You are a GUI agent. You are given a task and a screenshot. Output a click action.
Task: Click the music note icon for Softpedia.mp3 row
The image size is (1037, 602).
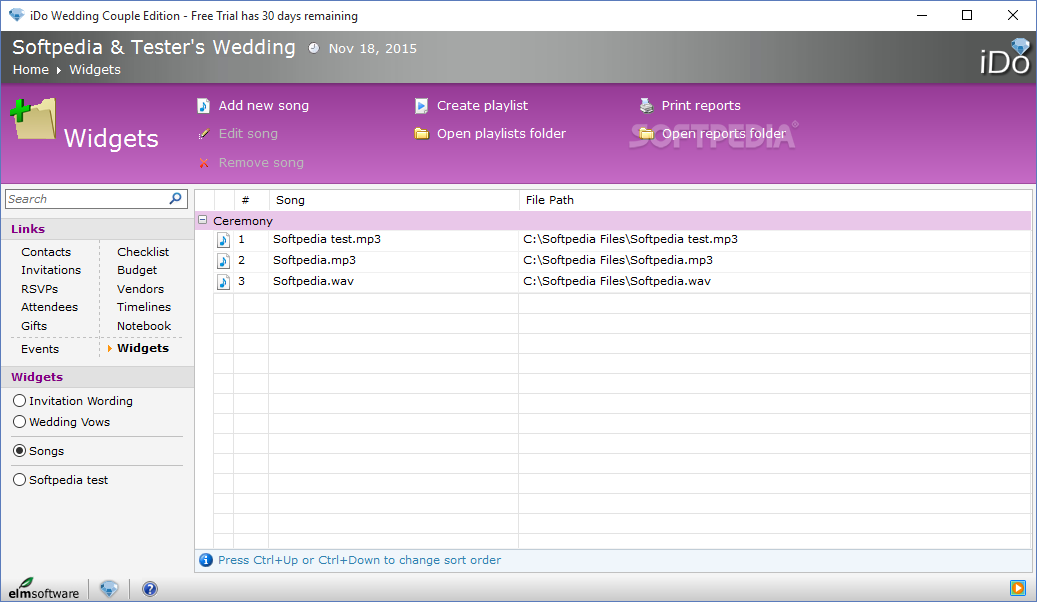pos(224,261)
